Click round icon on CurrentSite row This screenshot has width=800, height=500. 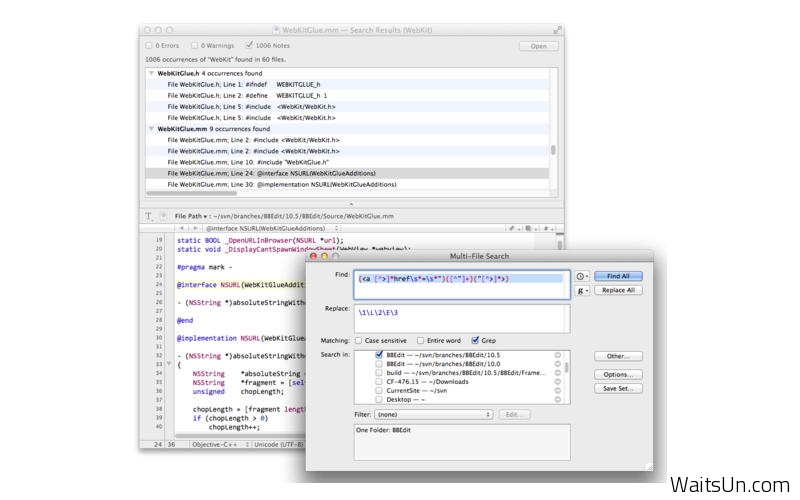(x=558, y=391)
